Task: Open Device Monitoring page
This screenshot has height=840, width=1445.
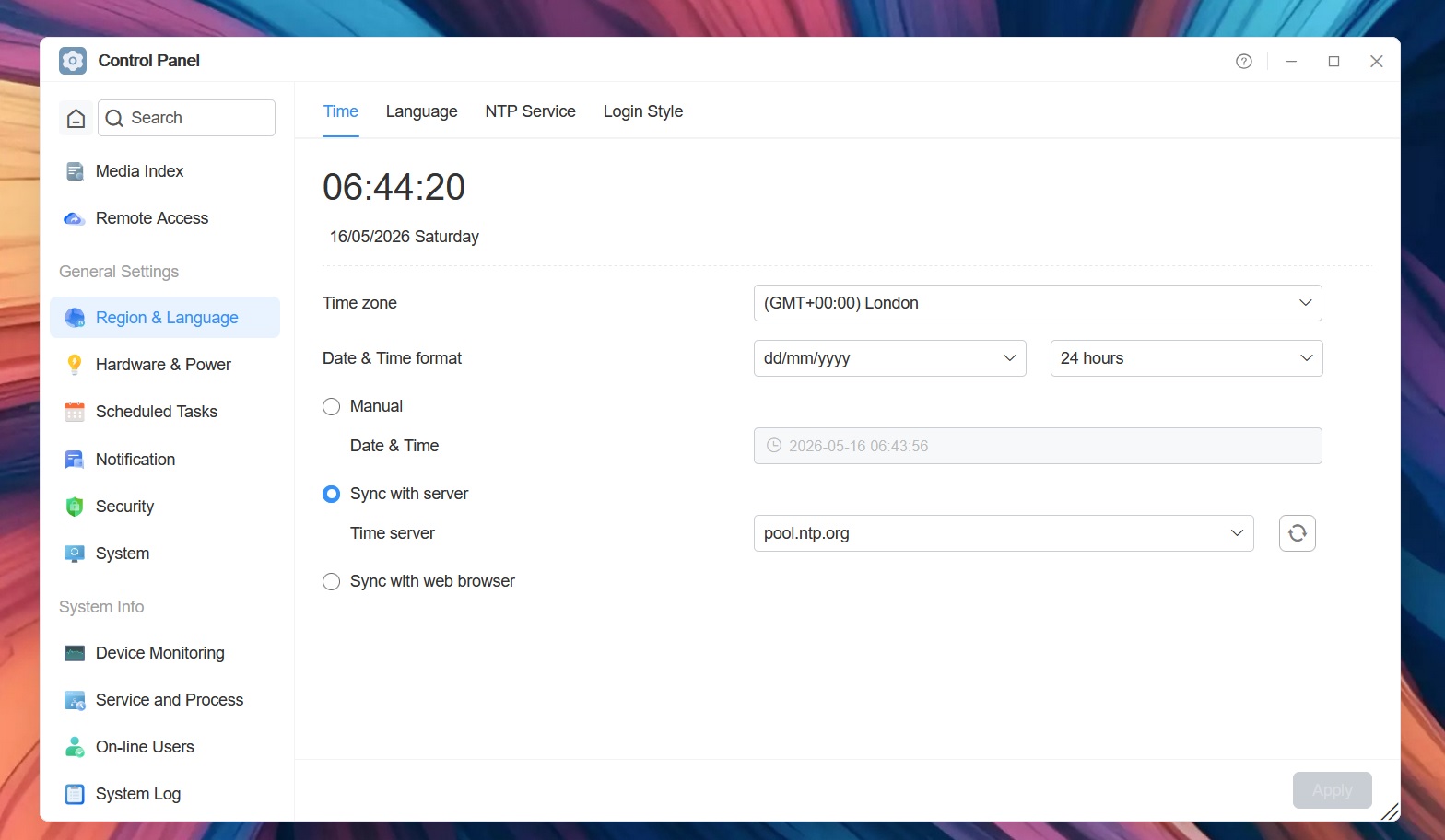Action: click(164, 653)
